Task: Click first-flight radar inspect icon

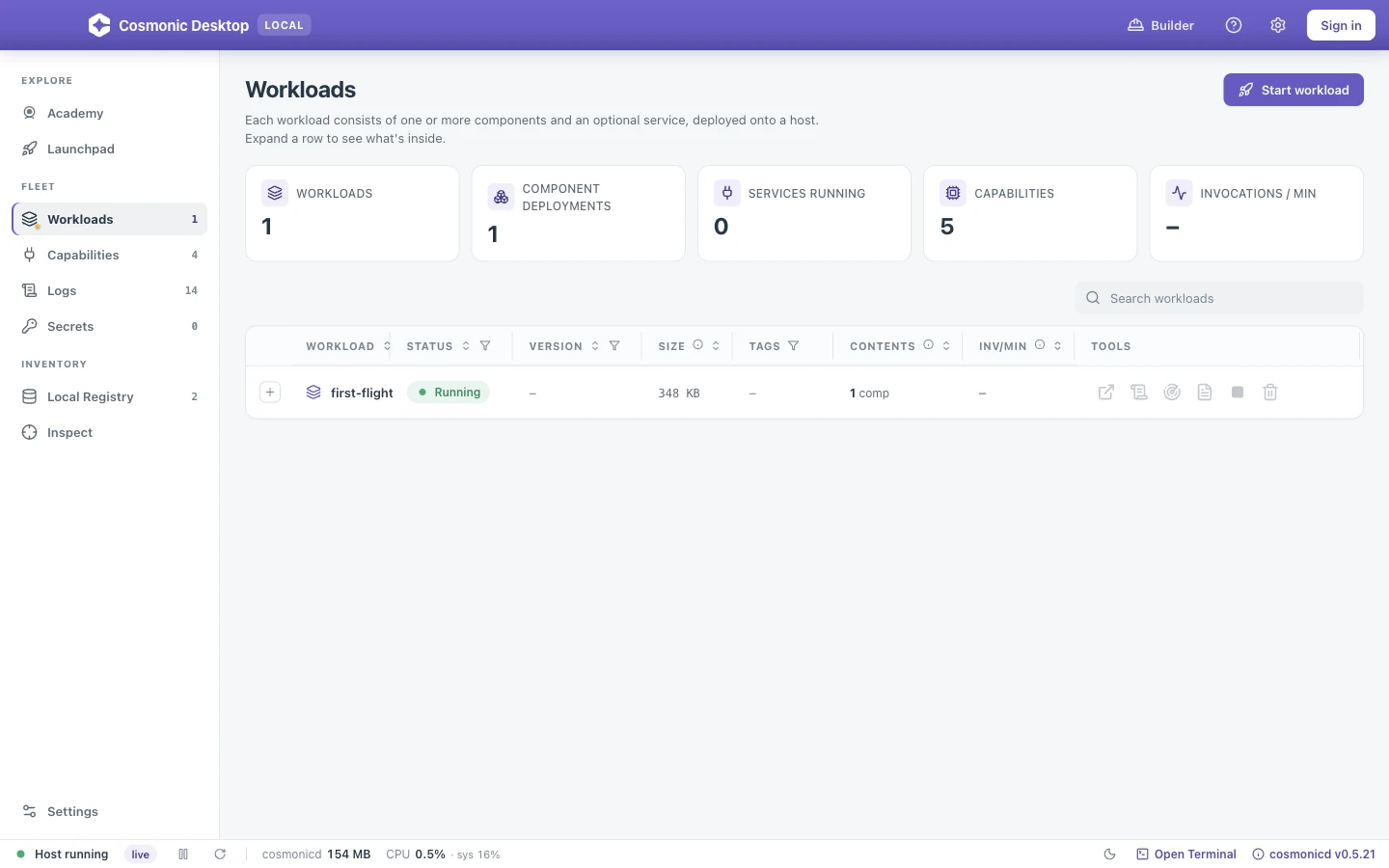Action: (x=1172, y=393)
